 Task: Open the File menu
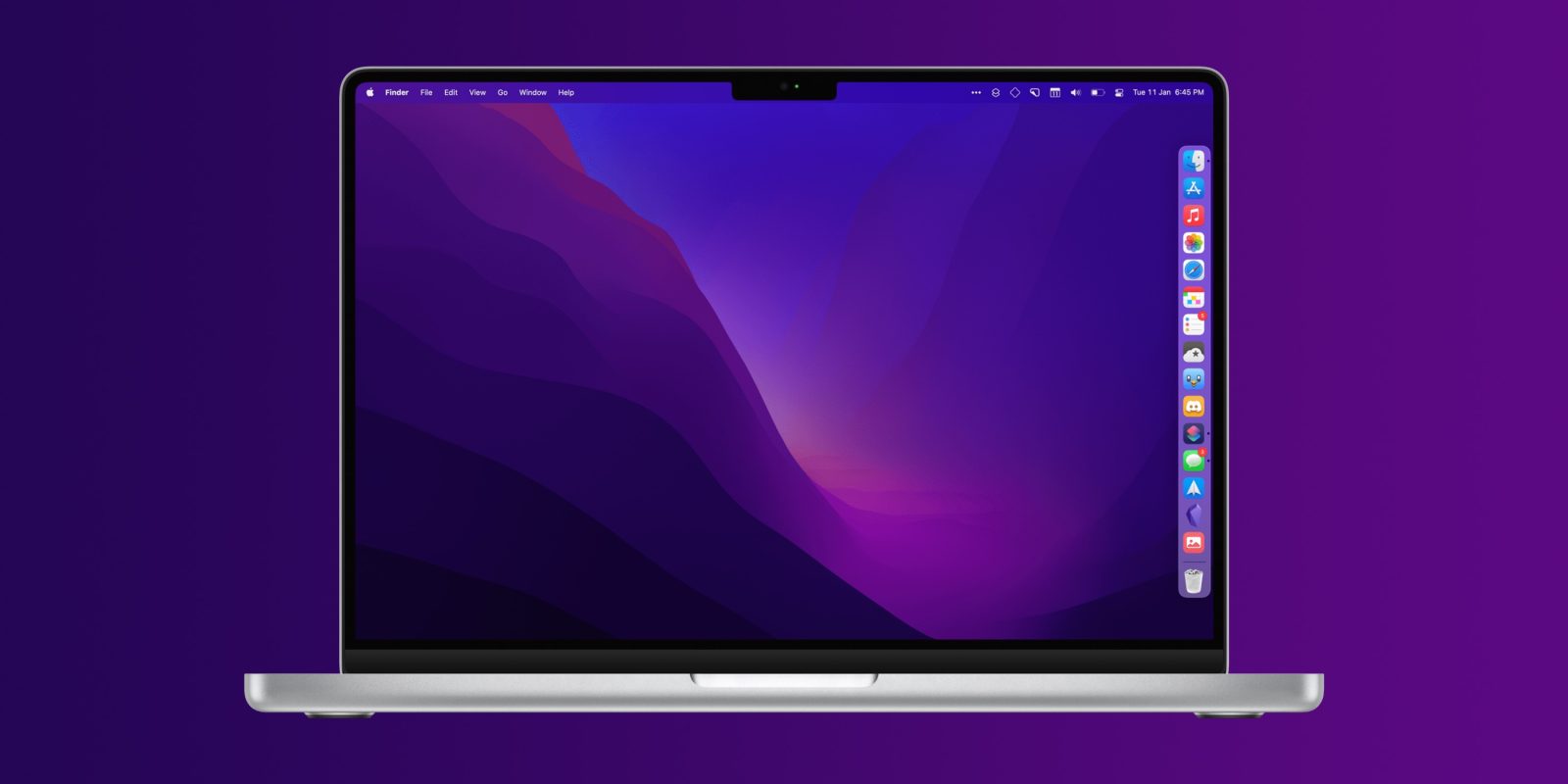pyautogui.click(x=426, y=93)
